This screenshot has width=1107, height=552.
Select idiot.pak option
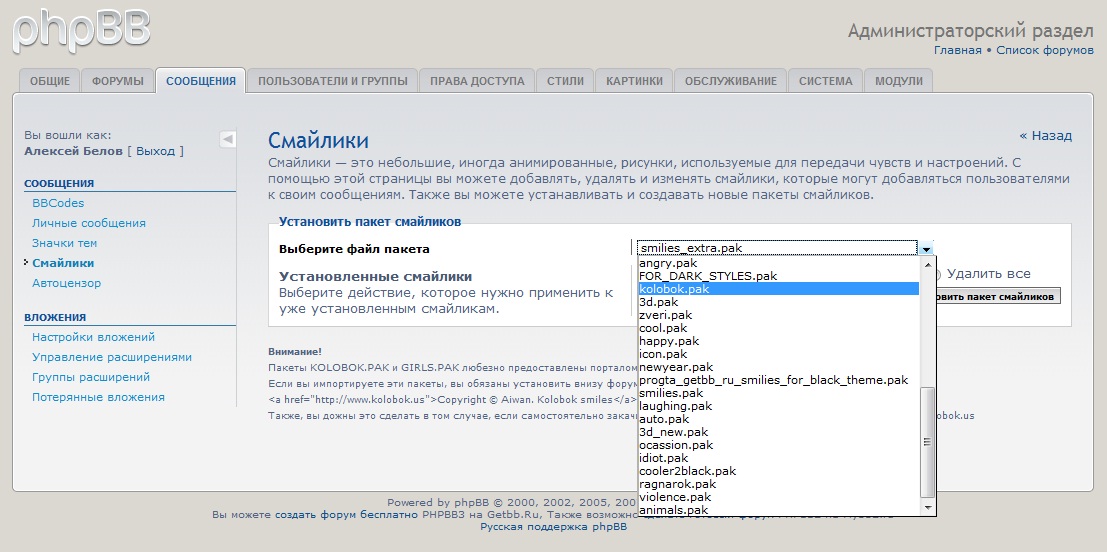[x=778, y=458]
